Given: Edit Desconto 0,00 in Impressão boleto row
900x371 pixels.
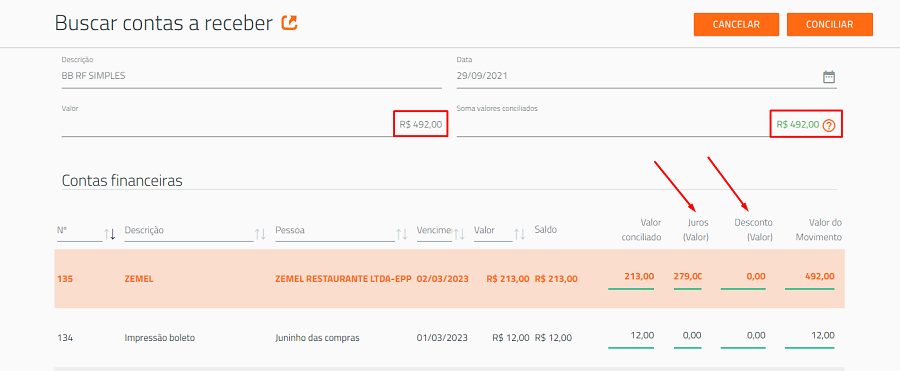Looking at the screenshot, I should (x=743, y=337).
